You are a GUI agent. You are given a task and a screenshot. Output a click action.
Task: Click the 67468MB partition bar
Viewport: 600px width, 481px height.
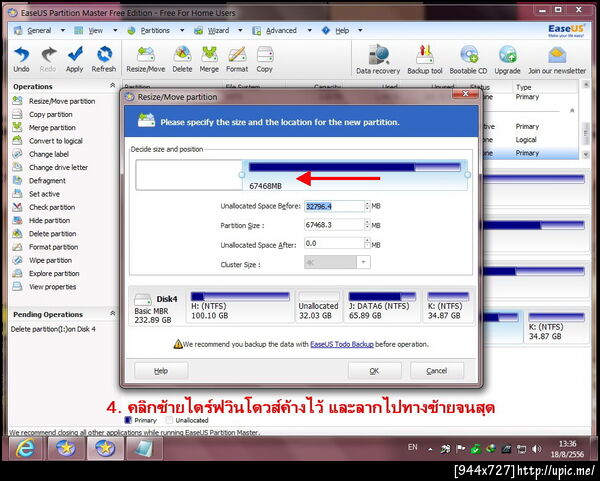click(x=355, y=175)
